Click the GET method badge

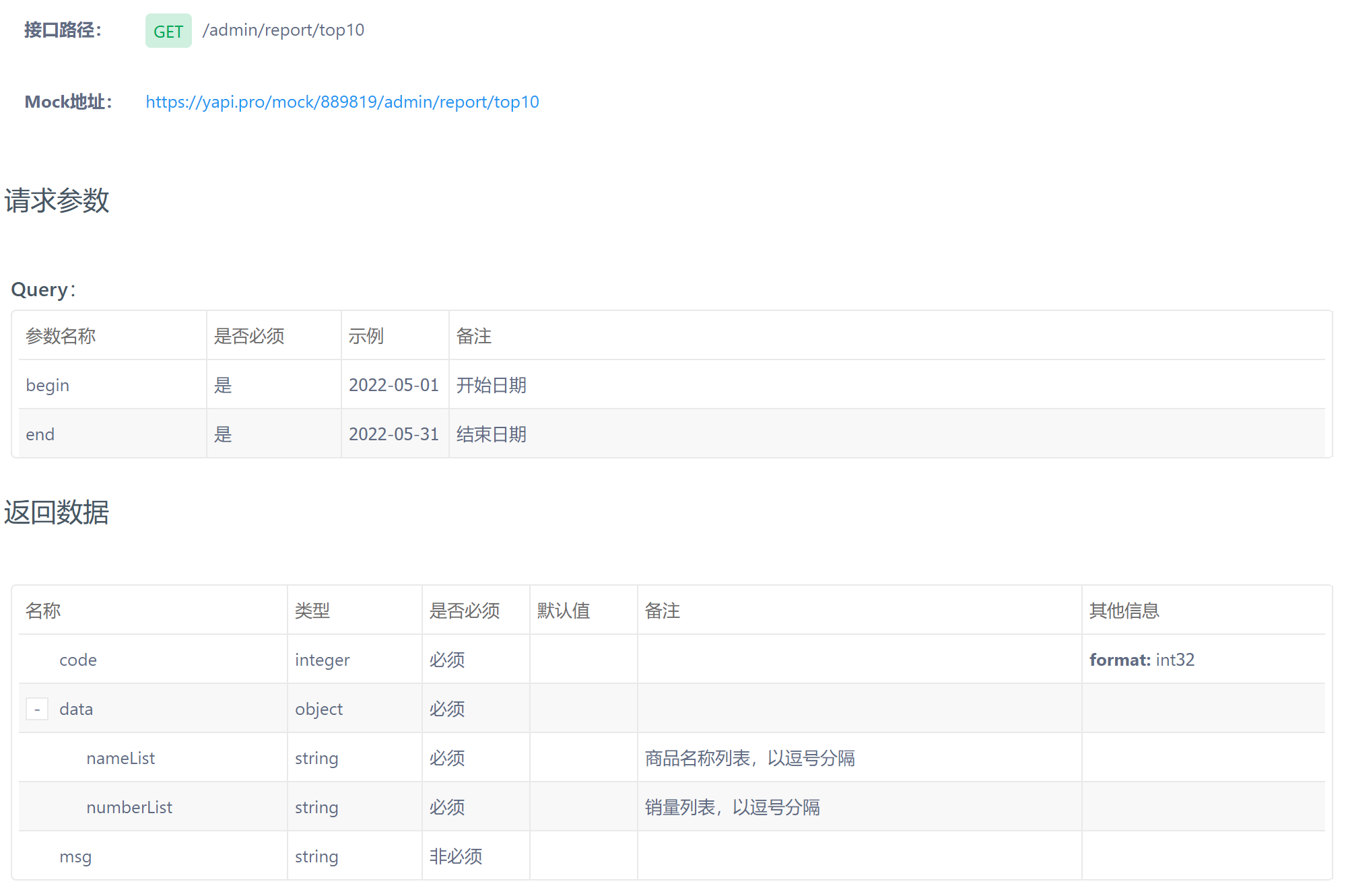coord(168,31)
